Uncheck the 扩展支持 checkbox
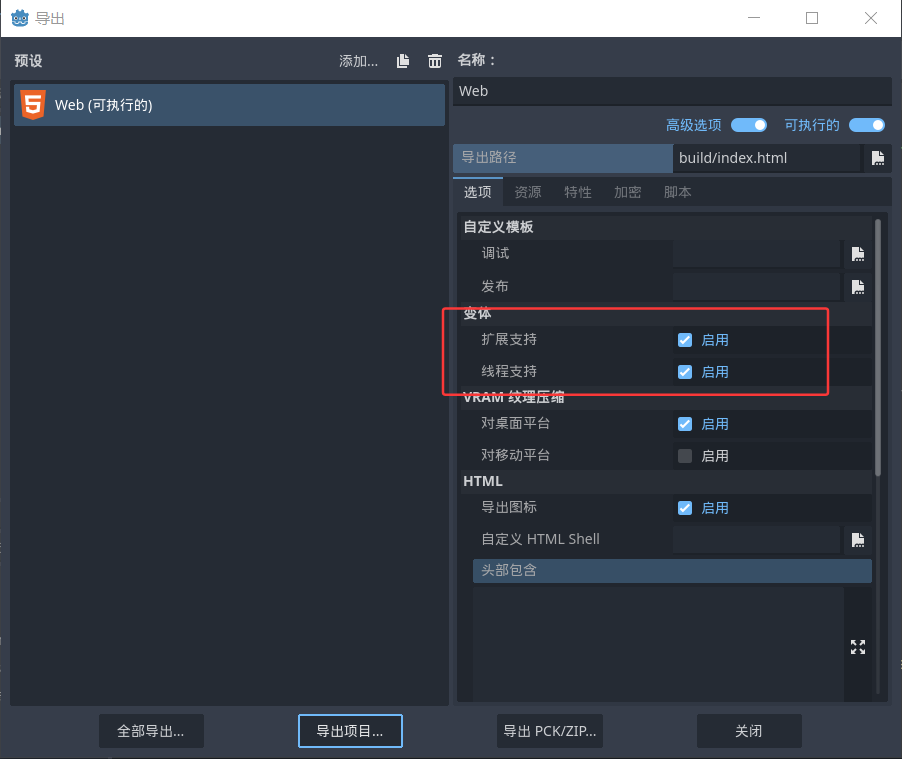This screenshot has height=759, width=902. 685,340
